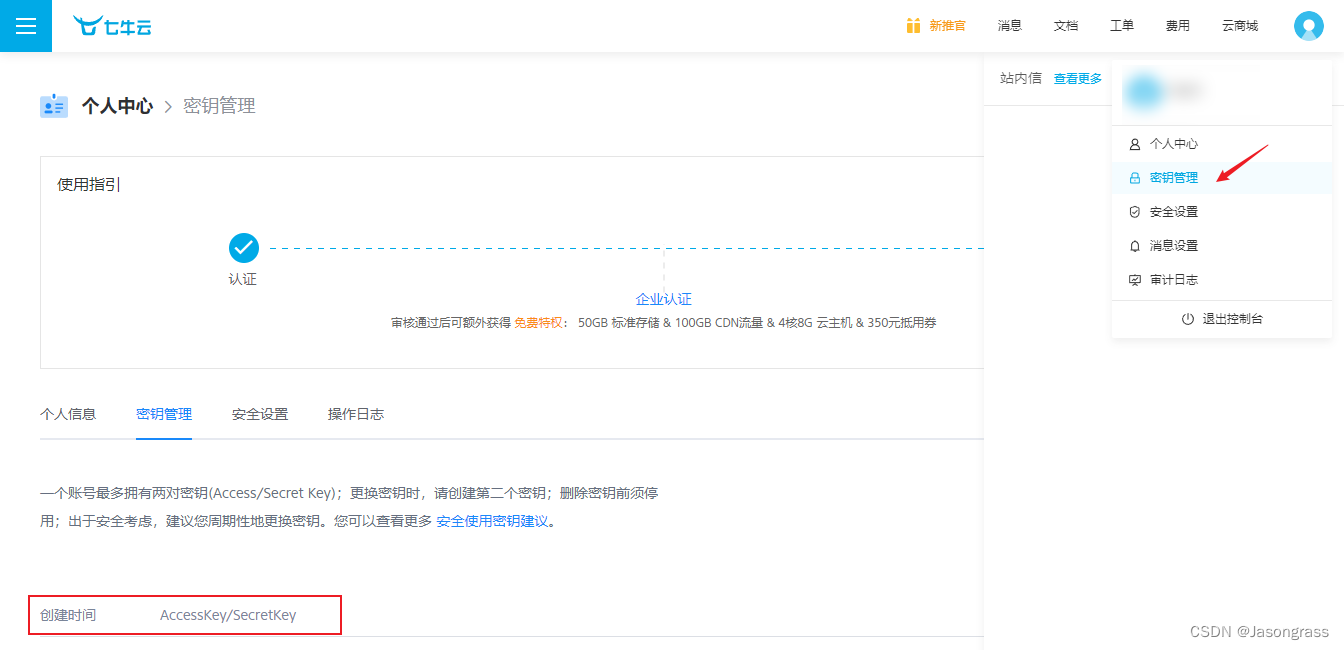Click the 七牛云 logo
The width and height of the screenshot is (1344, 650).
coord(112,26)
